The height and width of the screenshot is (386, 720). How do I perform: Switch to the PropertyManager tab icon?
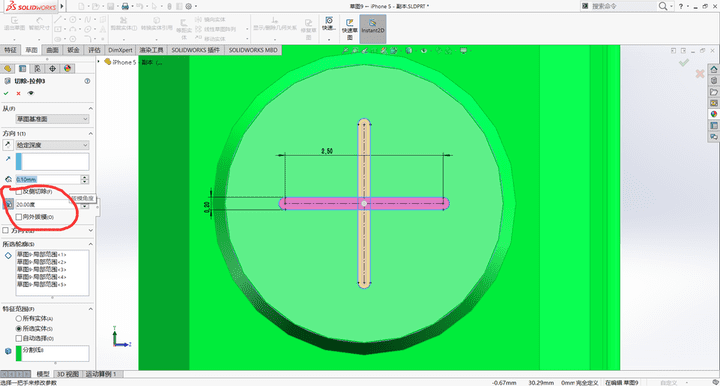click(22, 68)
